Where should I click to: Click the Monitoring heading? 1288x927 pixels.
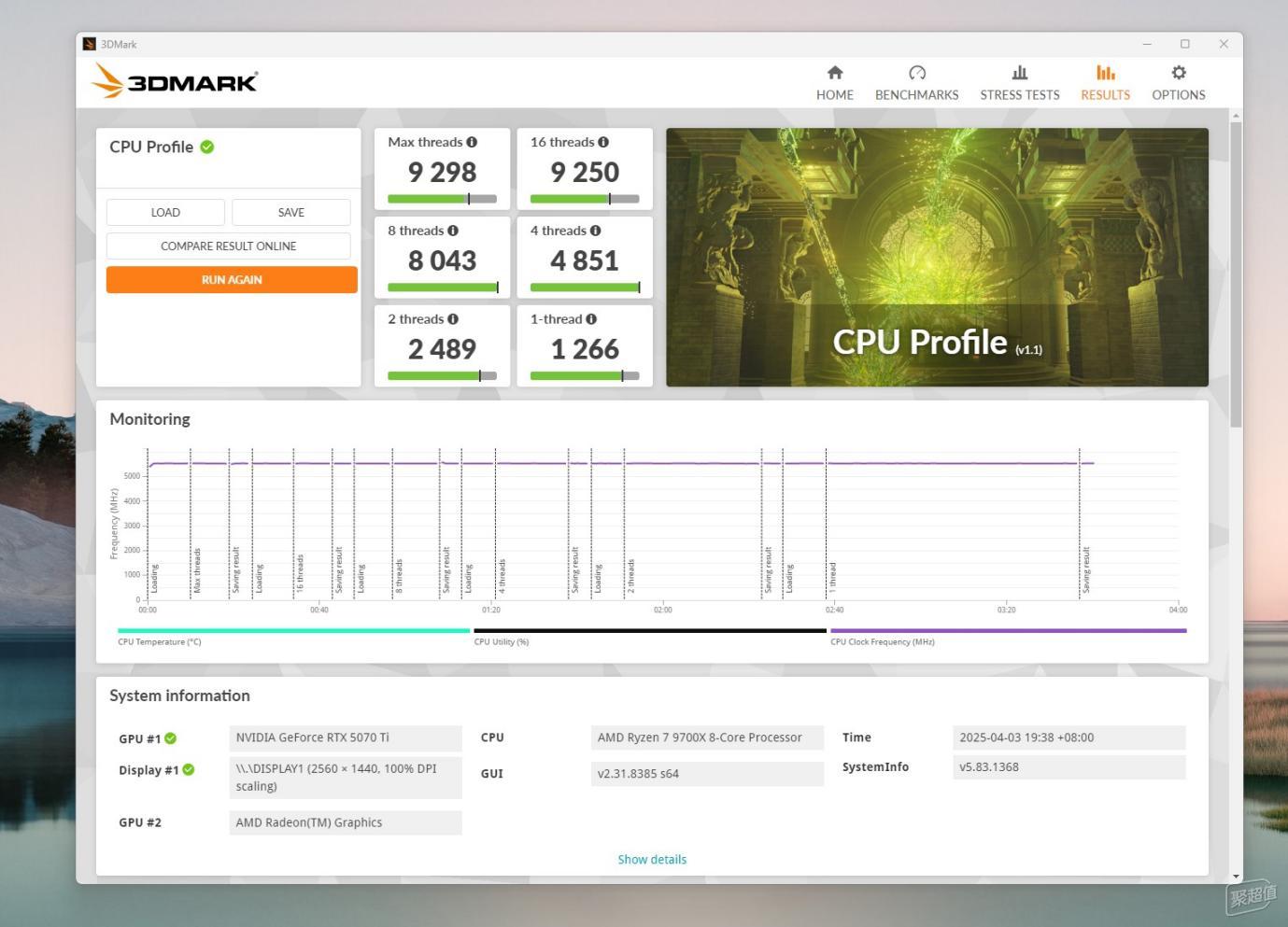point(149,419)
